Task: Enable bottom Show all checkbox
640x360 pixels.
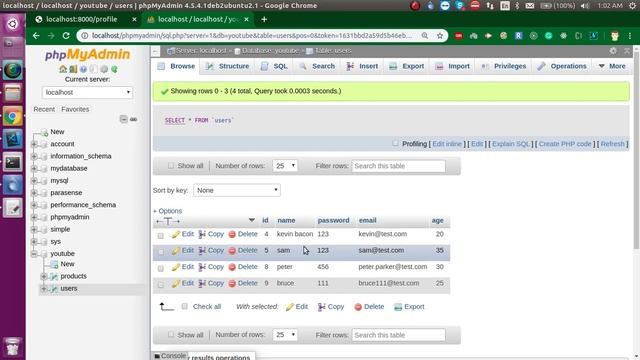Action: point(171,334)
